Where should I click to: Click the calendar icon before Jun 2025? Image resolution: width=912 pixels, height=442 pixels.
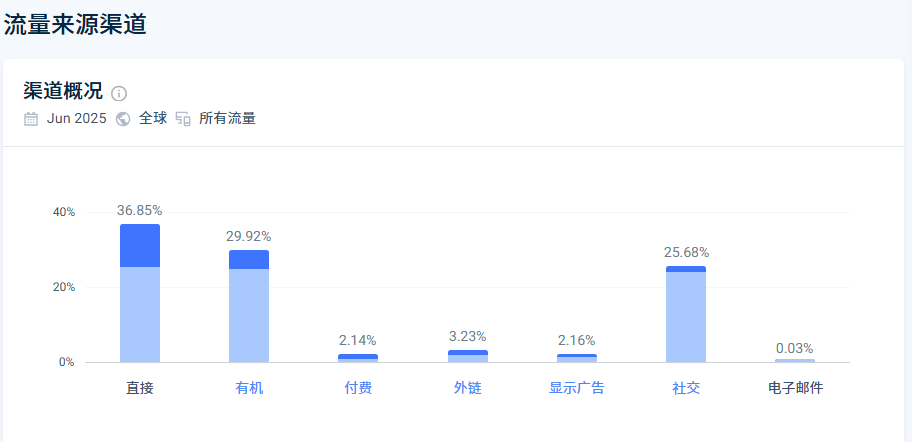coord(31,119)
